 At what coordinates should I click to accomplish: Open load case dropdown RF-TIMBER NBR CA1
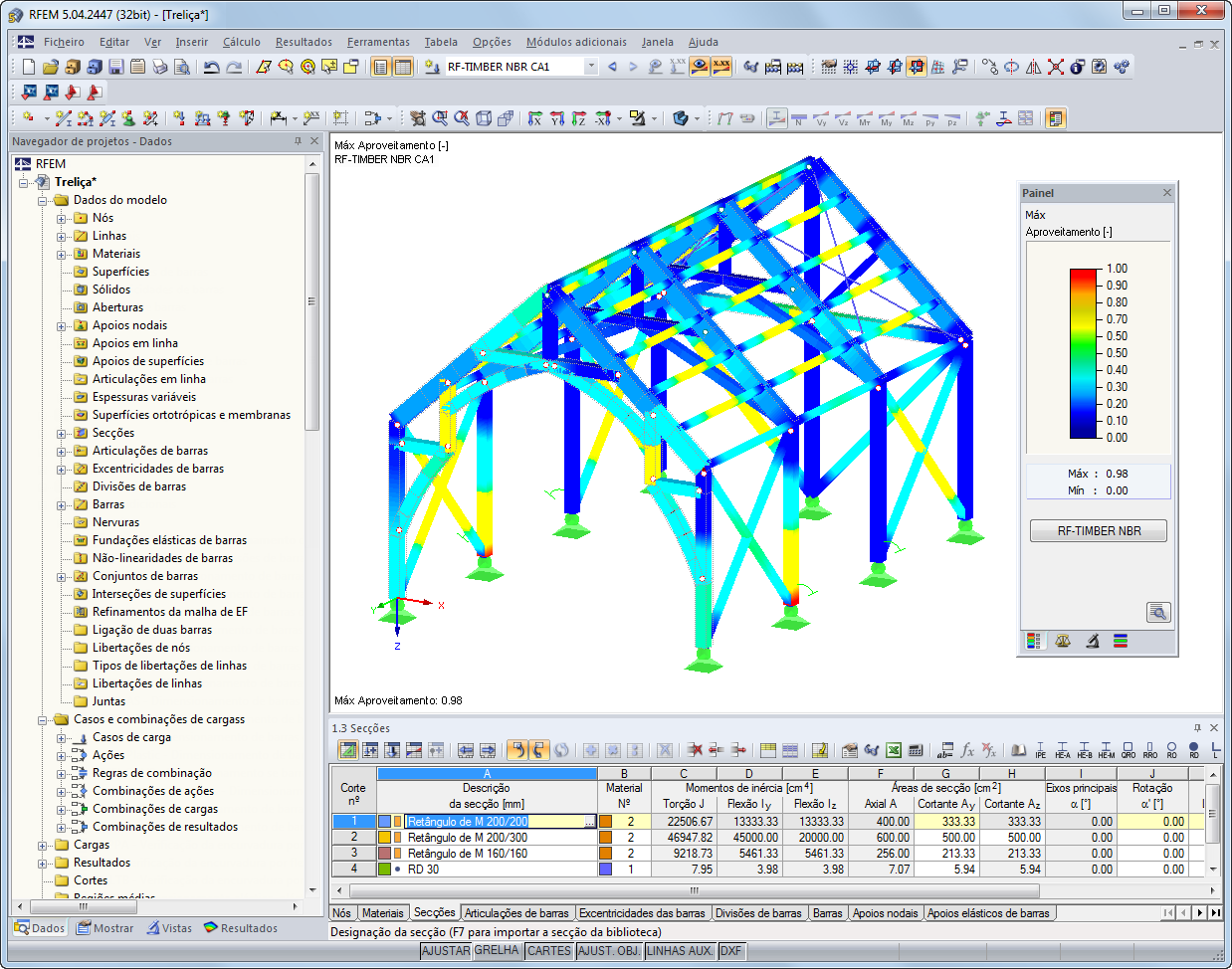[x=590, y=67]
